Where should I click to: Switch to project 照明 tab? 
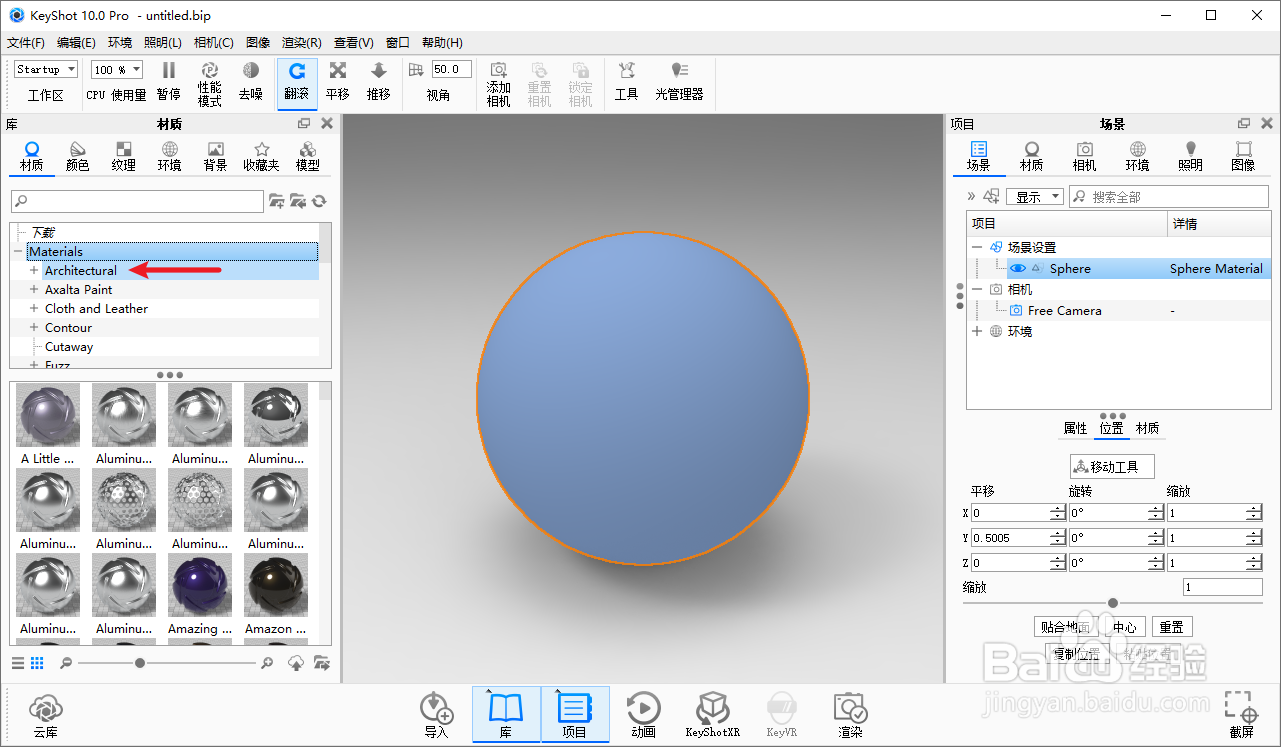click(1190, 157)
